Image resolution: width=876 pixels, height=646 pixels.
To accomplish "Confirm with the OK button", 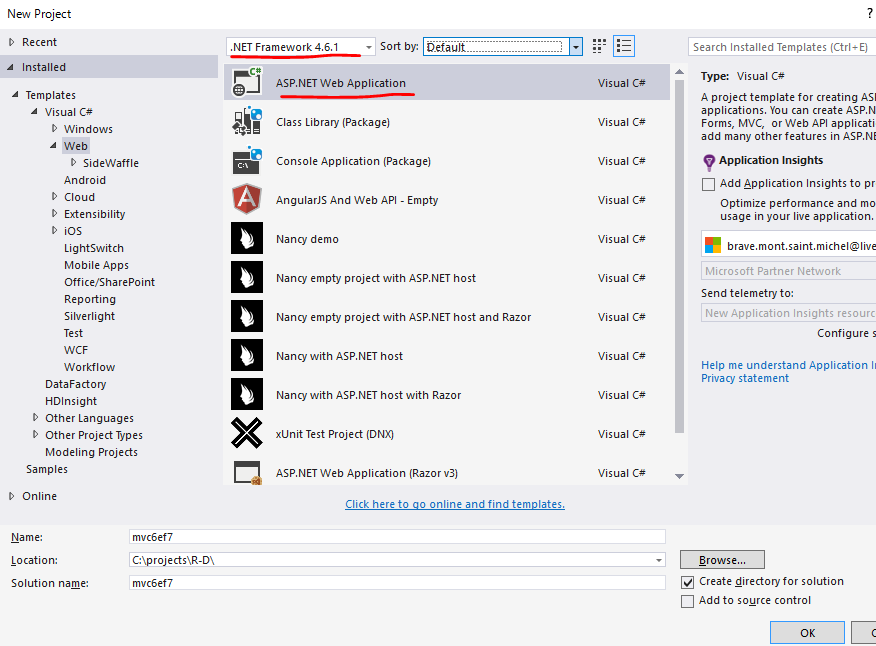I will [x=807, y=633].
